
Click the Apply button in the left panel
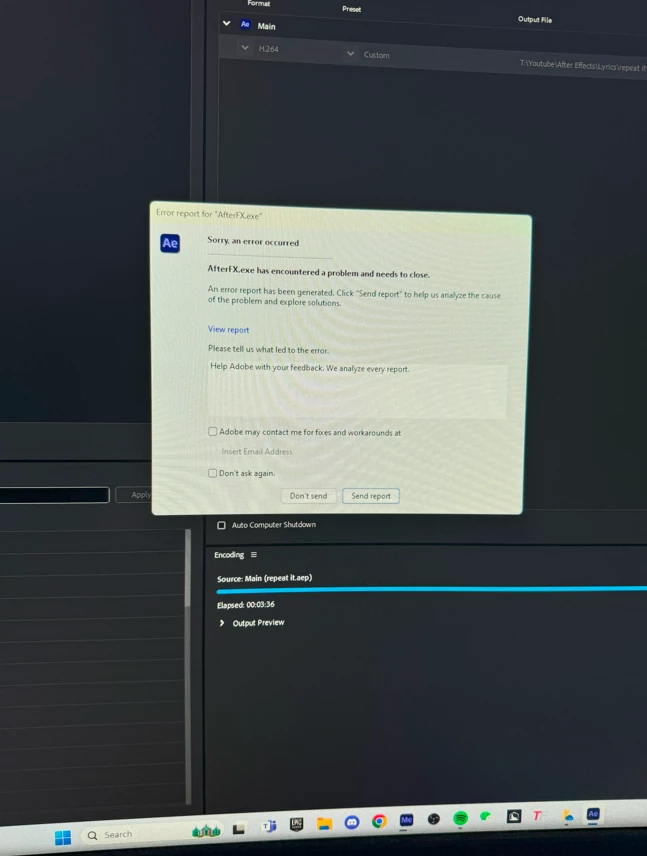pos(134,495)
